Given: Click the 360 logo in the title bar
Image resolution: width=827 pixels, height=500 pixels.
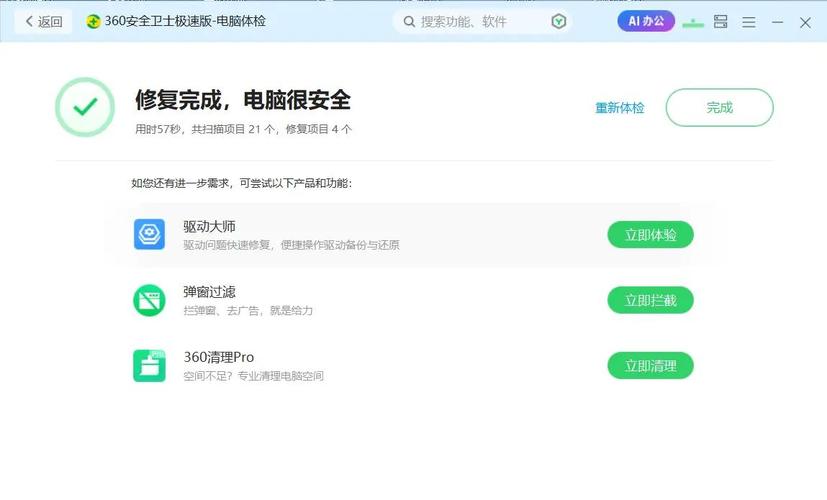Looking at the screenshot, I should [93, 22].
